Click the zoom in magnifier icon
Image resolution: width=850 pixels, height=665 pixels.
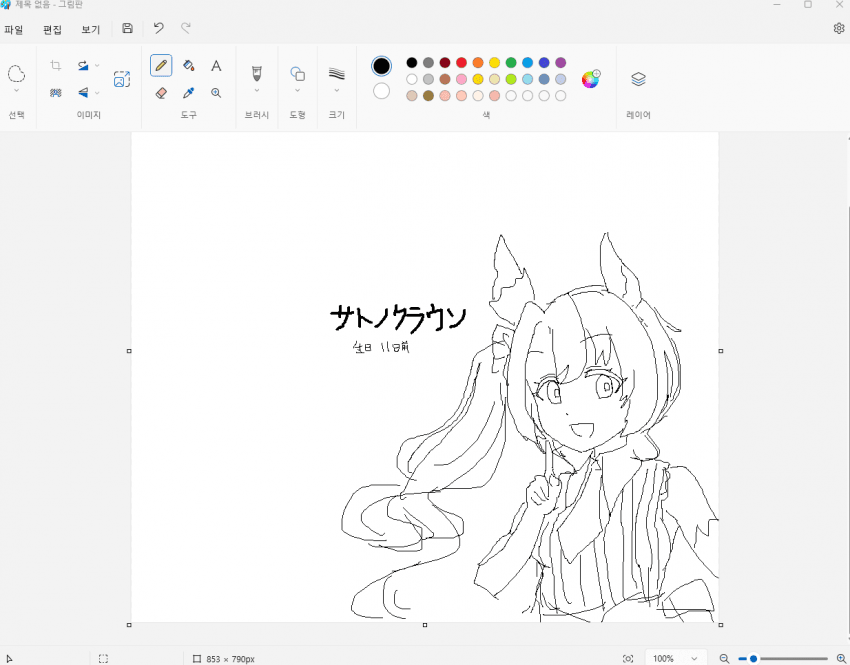pyautogui.click(x=841, y=658)
